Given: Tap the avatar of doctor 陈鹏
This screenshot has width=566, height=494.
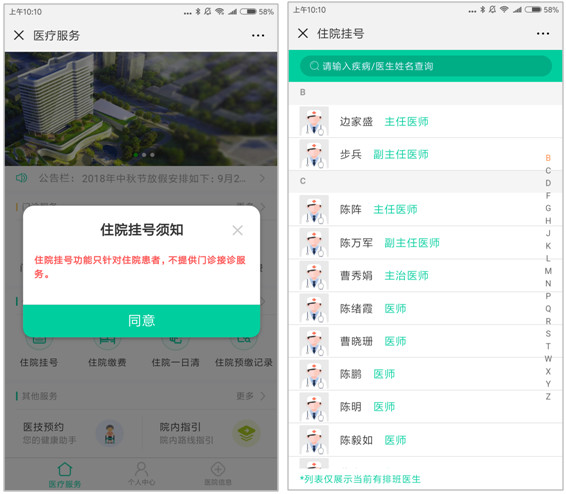Looking at the screenshot, I should 314,374.
